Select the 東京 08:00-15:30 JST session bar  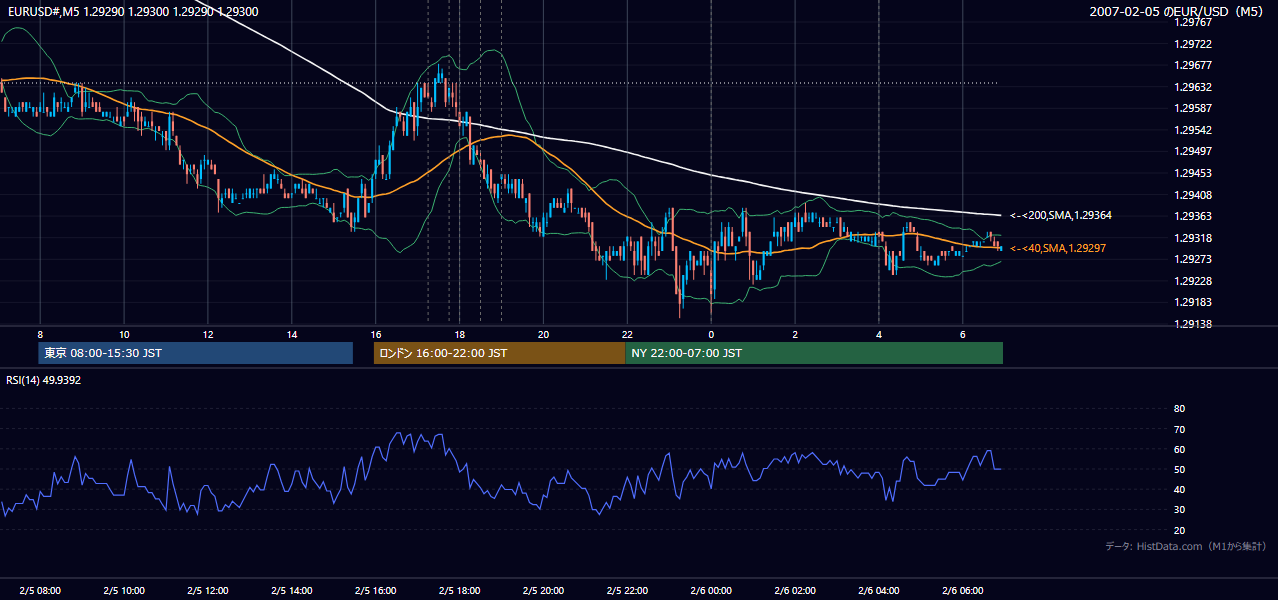point(196,353)
